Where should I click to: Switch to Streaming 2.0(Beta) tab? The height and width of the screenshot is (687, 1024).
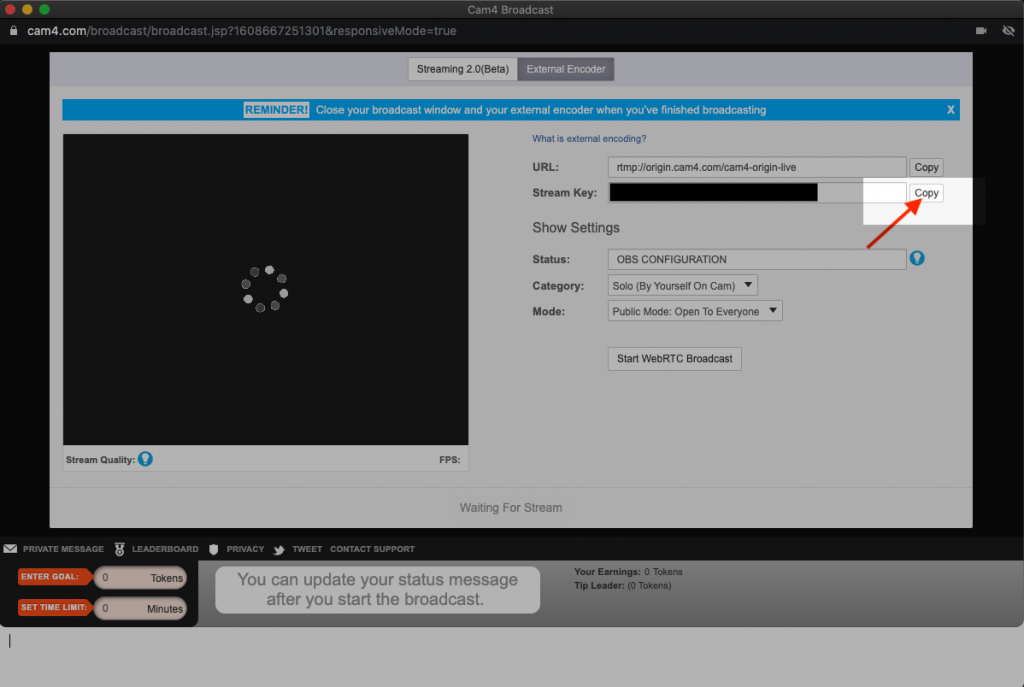(x=463, y=69)
